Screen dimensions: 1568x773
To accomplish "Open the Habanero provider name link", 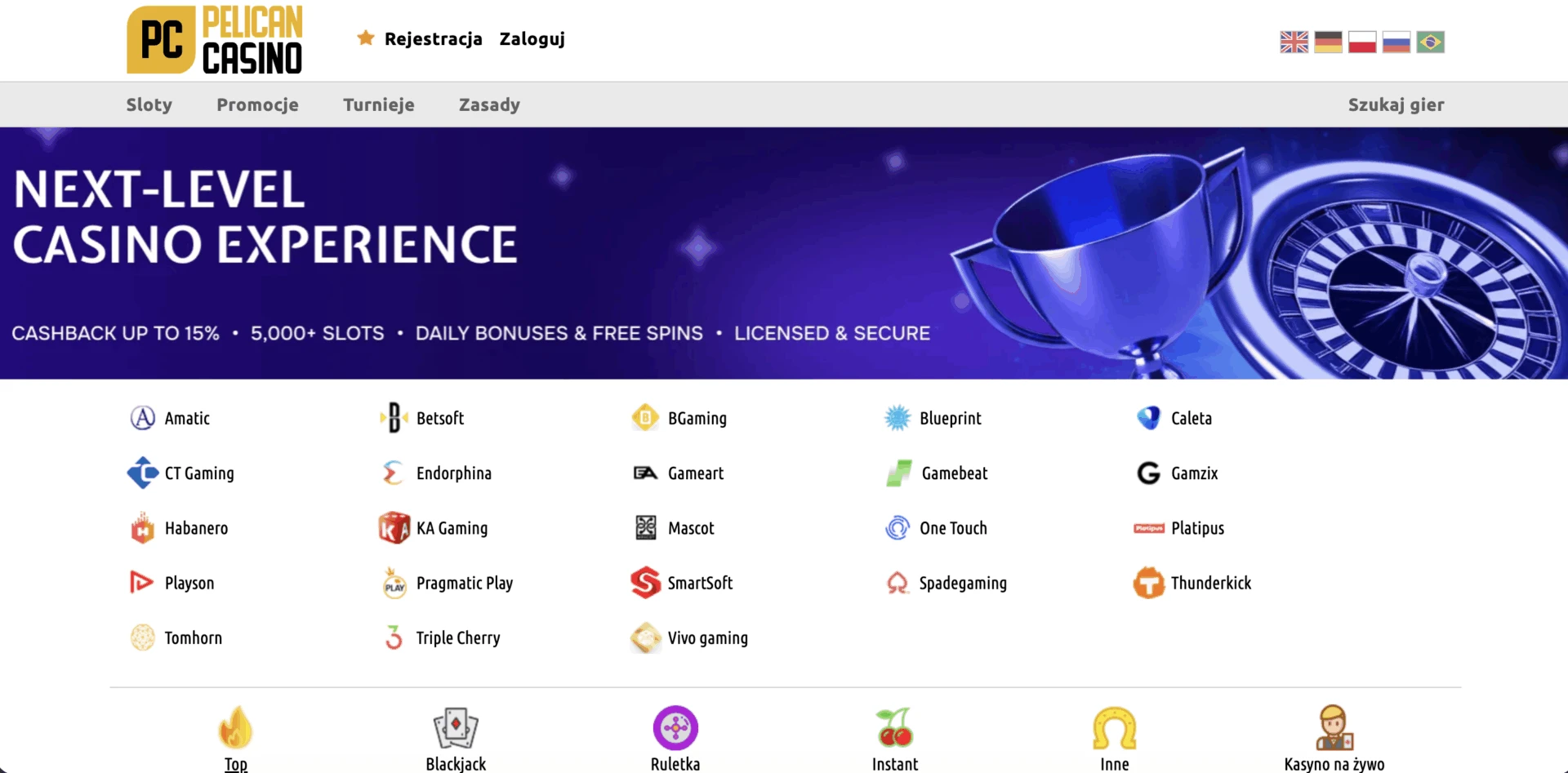I will pyautogui.click(x=196, y=528).
